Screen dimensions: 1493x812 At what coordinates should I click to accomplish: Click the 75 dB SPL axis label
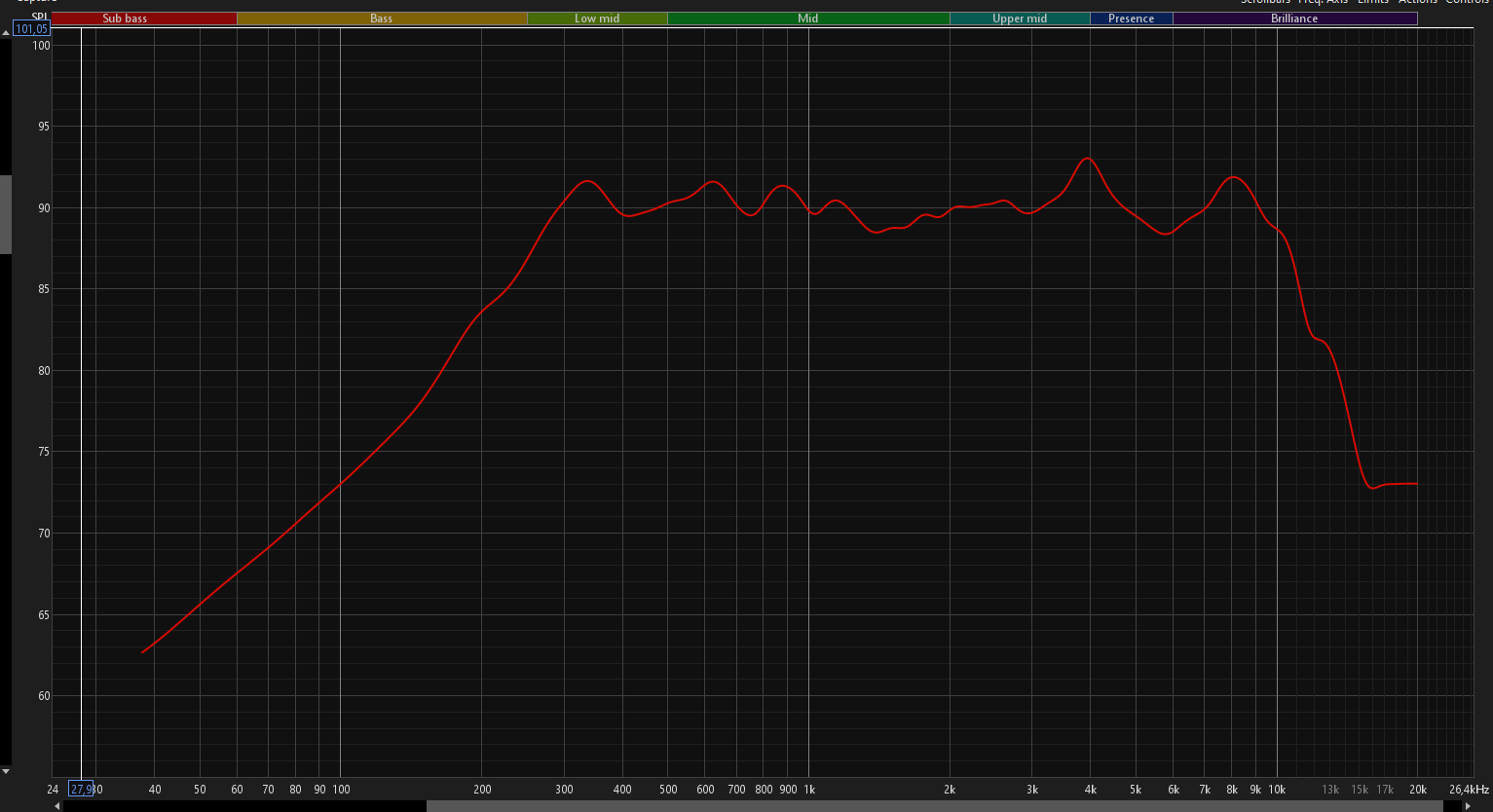click(44, 452)
